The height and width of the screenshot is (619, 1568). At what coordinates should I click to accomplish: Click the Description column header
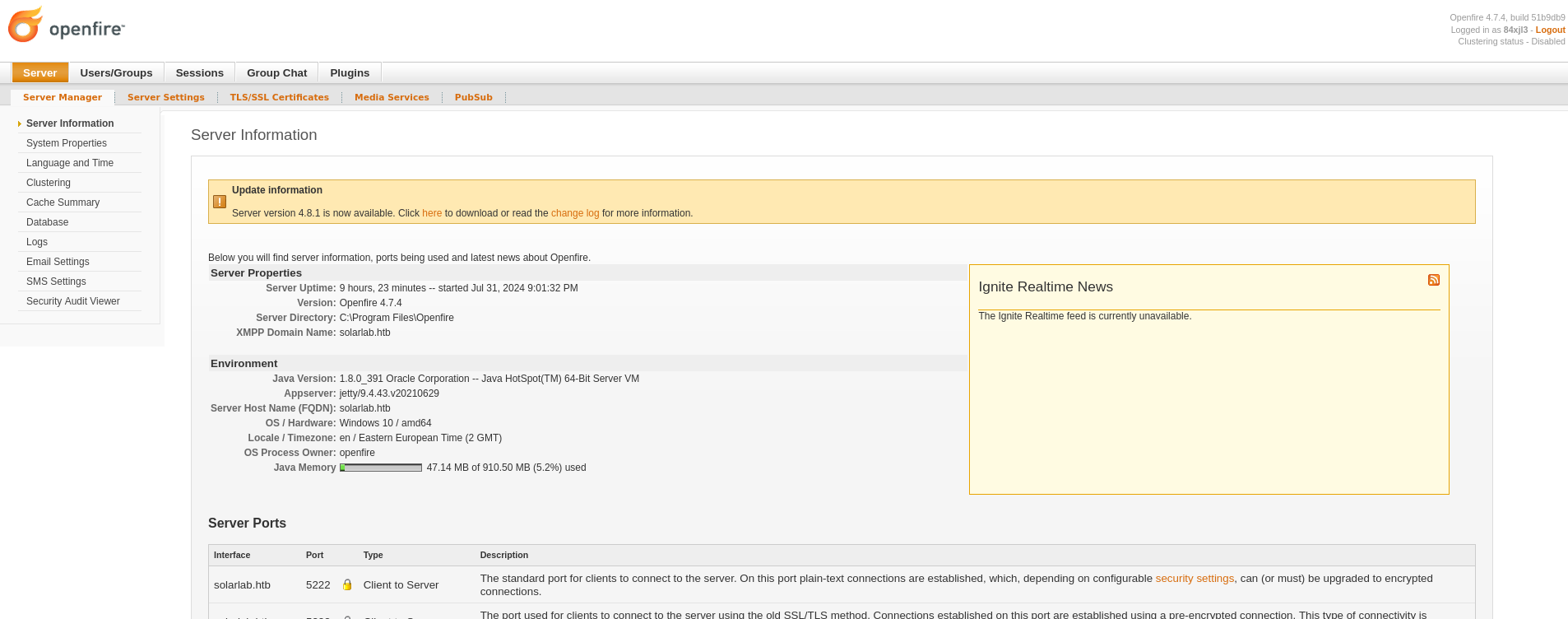coord(504,555)
